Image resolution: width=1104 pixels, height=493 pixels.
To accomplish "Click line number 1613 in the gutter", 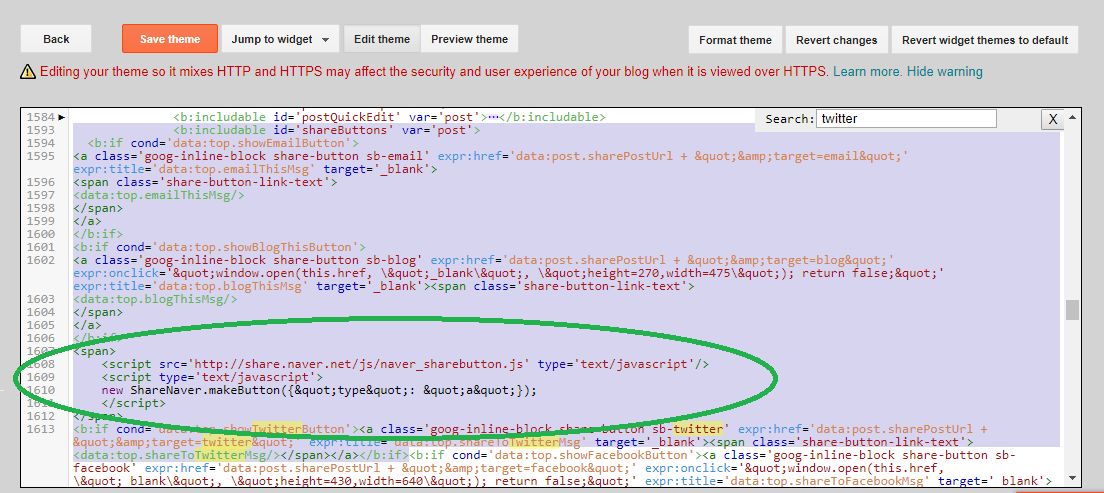I will (41, 429).
